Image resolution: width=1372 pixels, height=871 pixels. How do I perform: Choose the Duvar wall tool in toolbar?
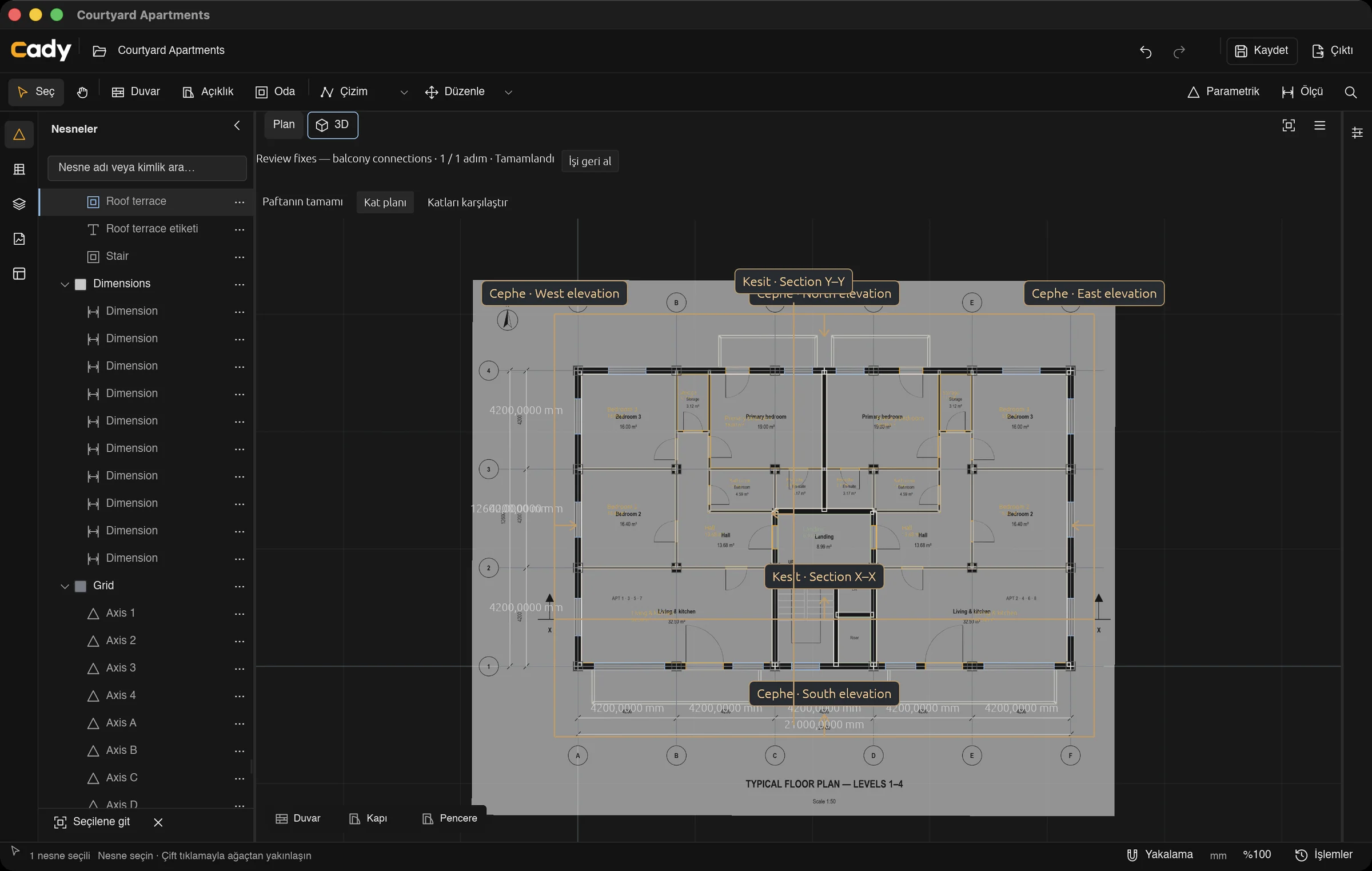[136, 92]
